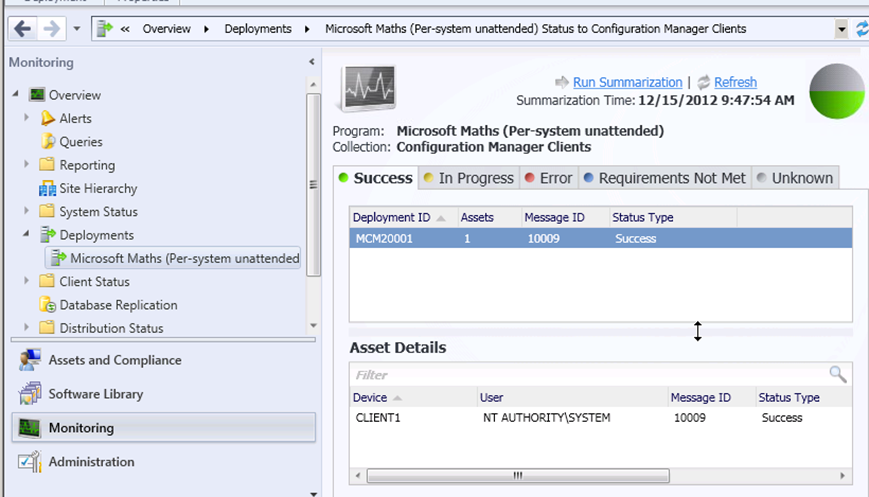Open the arrow after Overview breadcrumb
Image resolution: width=869 pixels, height=497 pixels.
207,29
